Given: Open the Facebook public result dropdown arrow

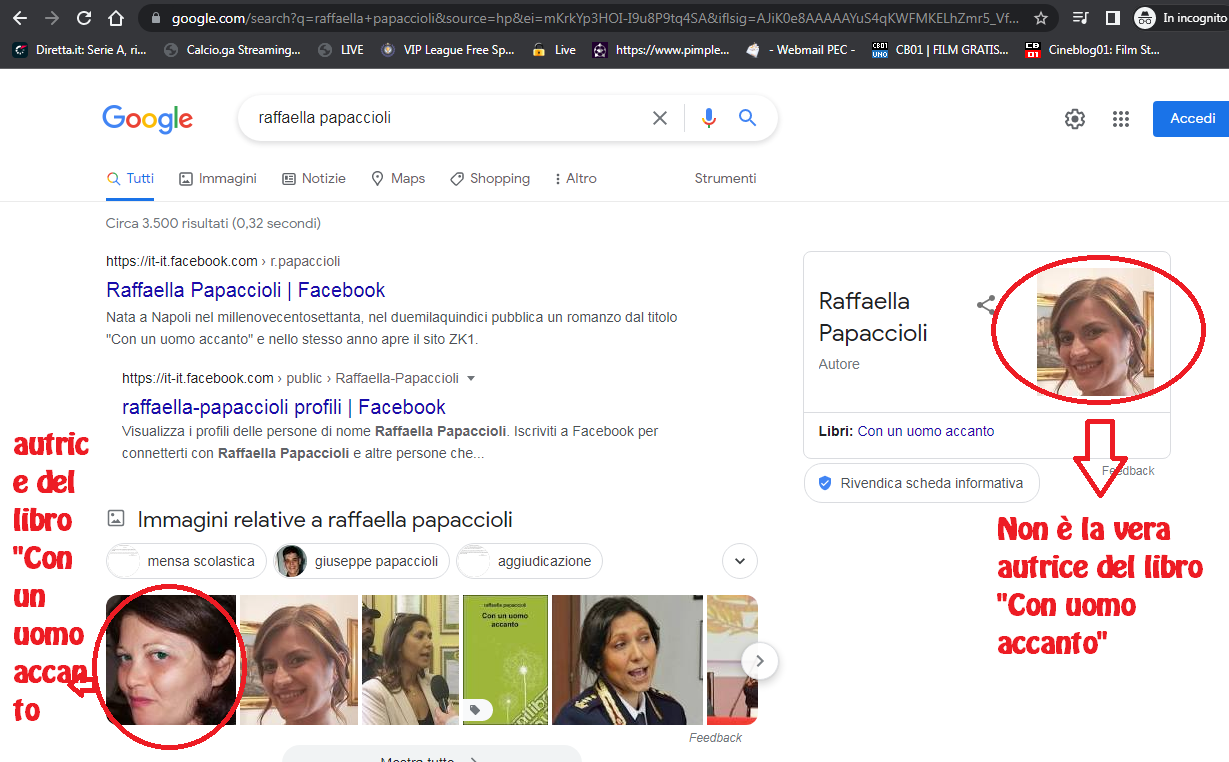Looking at the screenshot, I should tap(471, 378).
